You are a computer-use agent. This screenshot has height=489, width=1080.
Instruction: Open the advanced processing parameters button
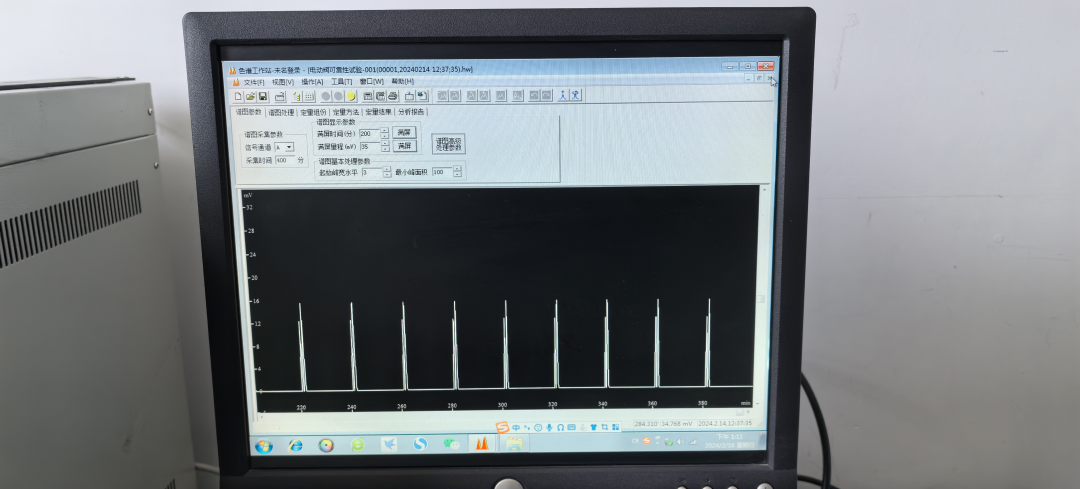click(448, 144)
